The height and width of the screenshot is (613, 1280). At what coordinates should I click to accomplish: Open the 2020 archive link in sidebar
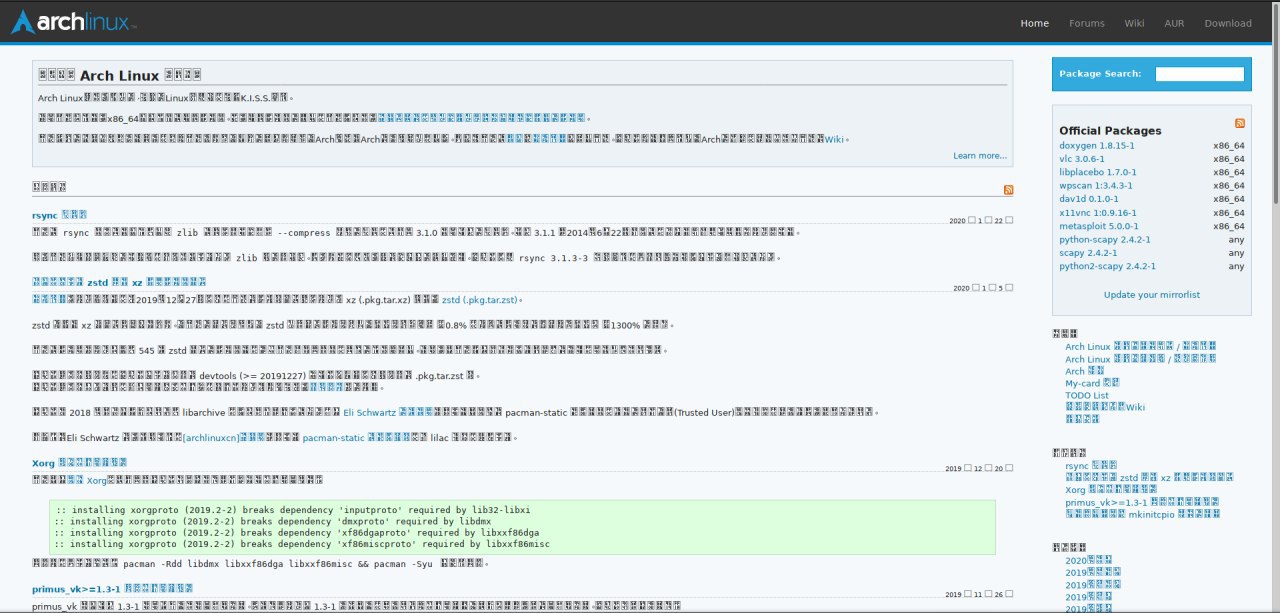(1088, 561)
